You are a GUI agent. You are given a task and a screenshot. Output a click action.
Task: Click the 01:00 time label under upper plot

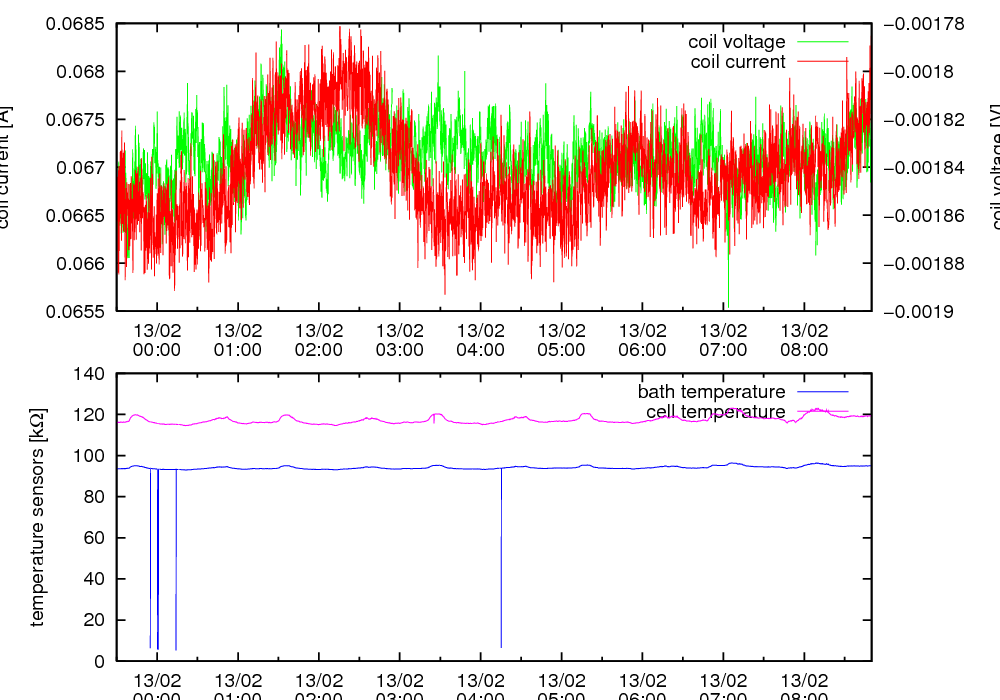238,340
